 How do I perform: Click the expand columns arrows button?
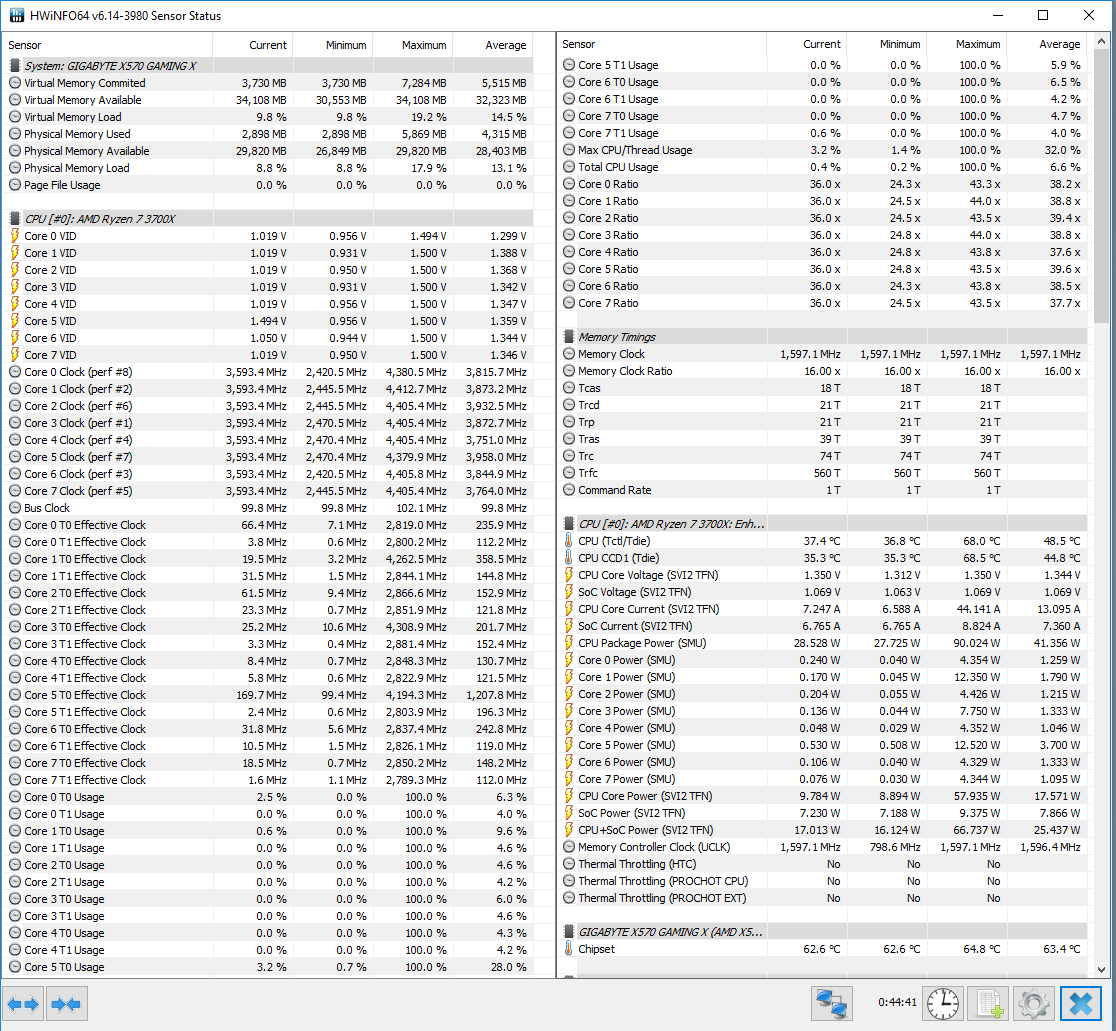pos(24,1004)
